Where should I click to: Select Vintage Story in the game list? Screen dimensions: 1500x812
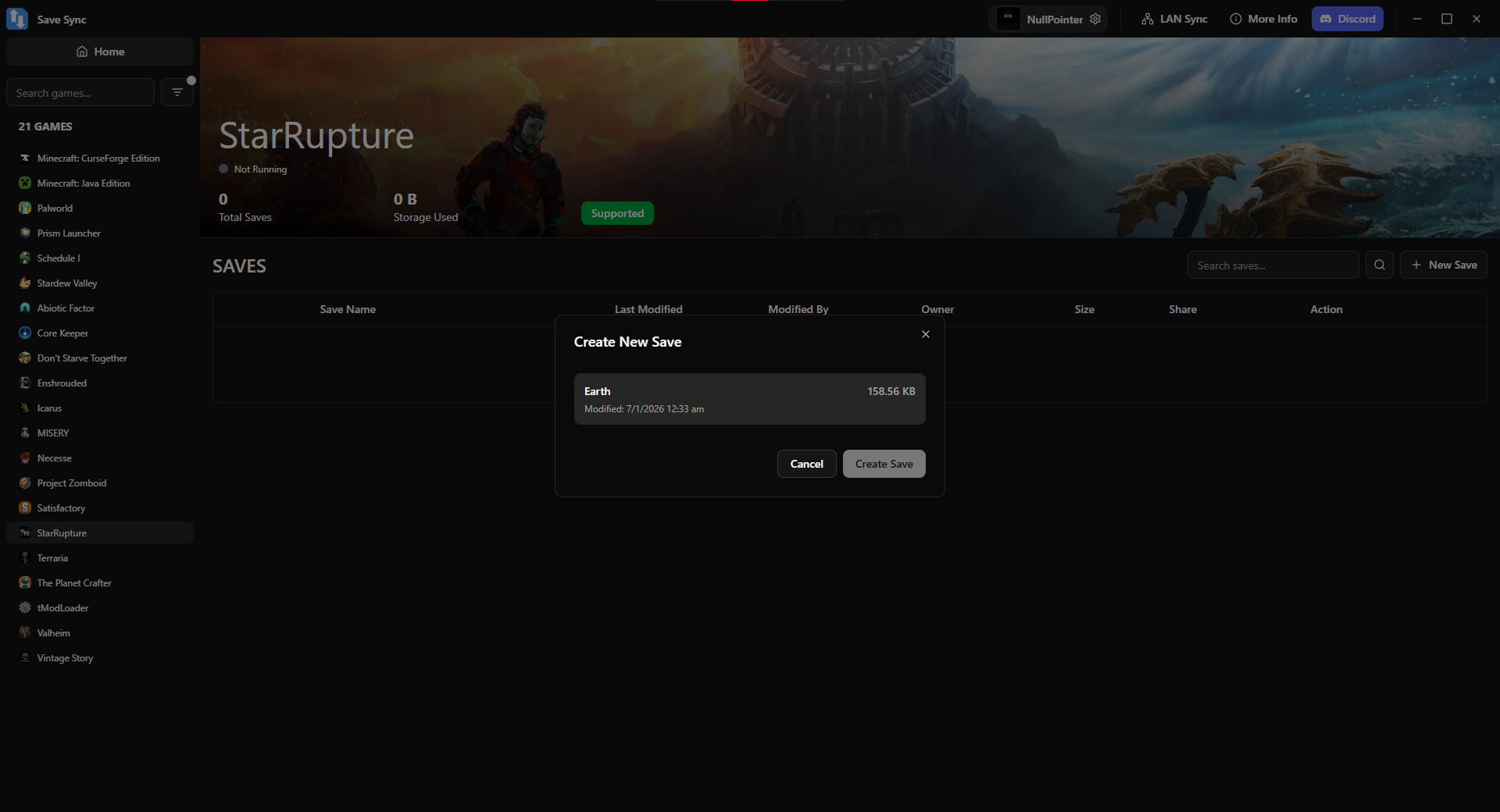[100, 657]
